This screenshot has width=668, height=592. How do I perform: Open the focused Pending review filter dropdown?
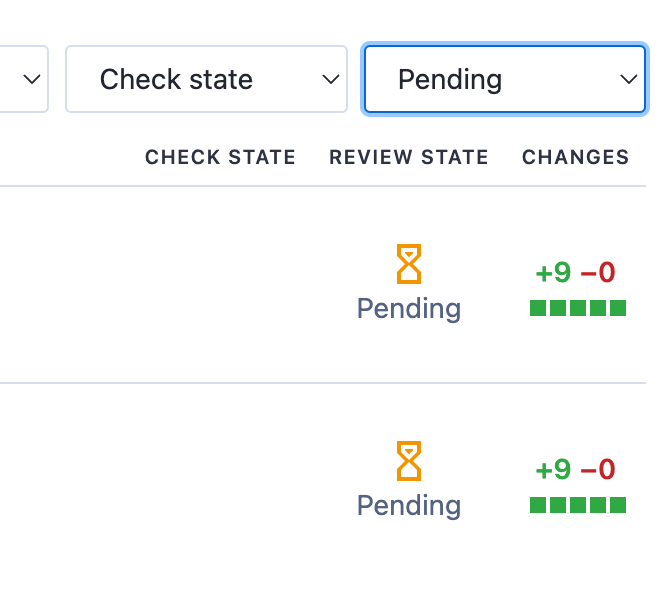505,79
